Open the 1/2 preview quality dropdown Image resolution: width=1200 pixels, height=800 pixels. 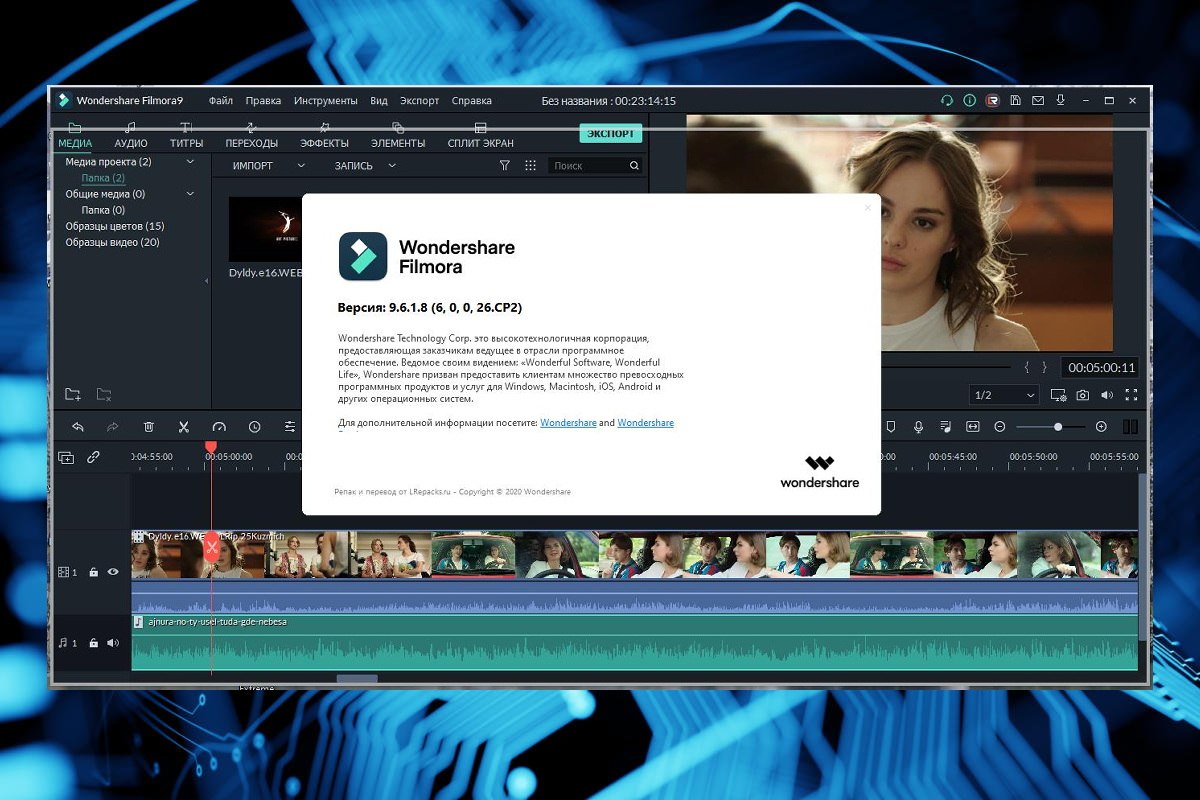click(x=1004, y=396)
